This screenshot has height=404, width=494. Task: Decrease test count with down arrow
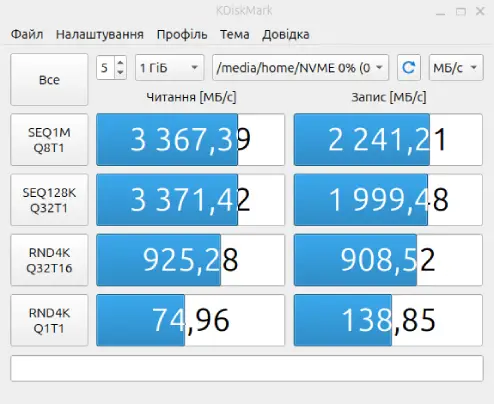point(121,73)
